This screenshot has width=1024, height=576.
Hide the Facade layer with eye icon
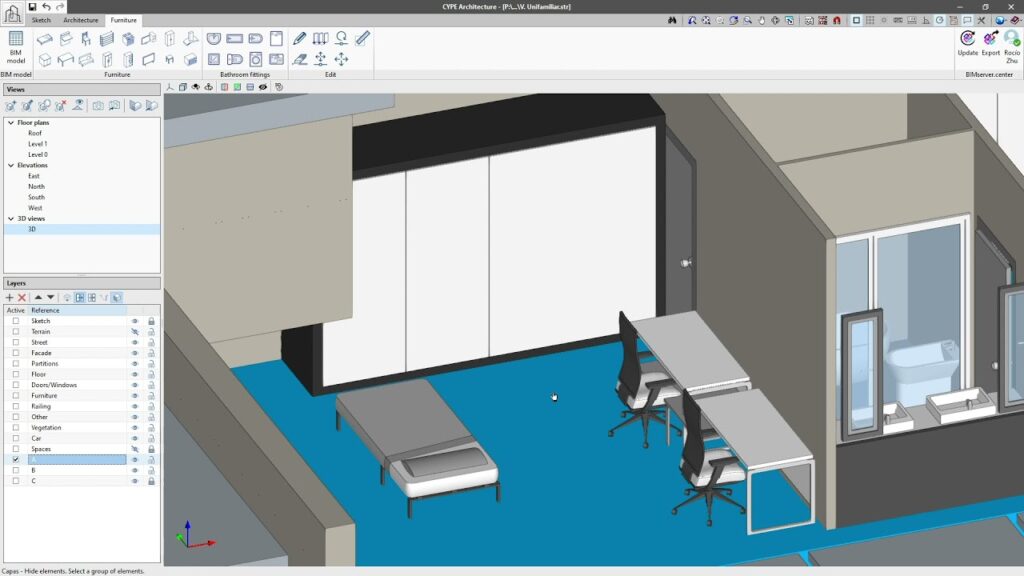[x=135, y=353]
